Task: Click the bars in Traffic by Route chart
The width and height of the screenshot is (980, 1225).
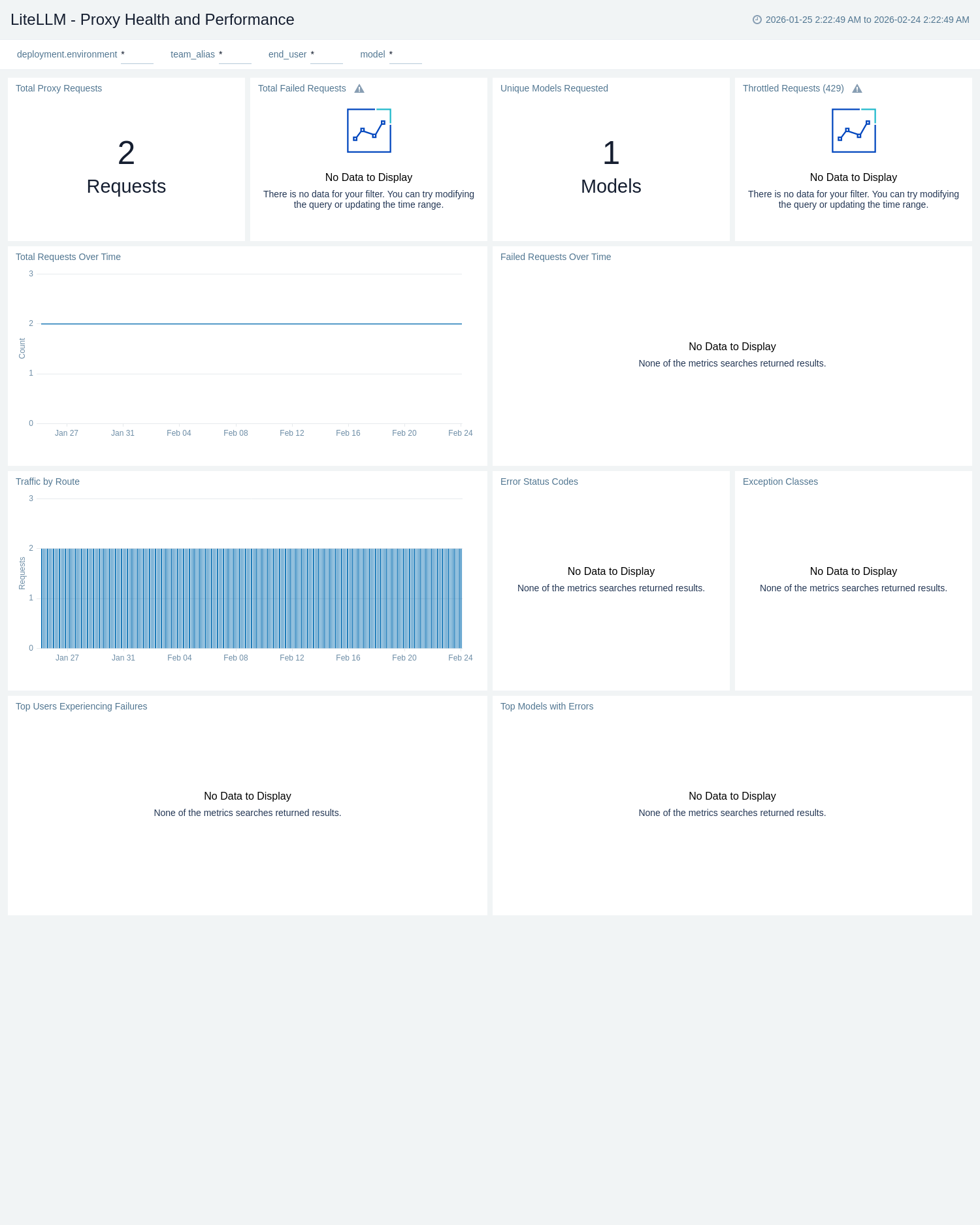Action: pos(252,598)
